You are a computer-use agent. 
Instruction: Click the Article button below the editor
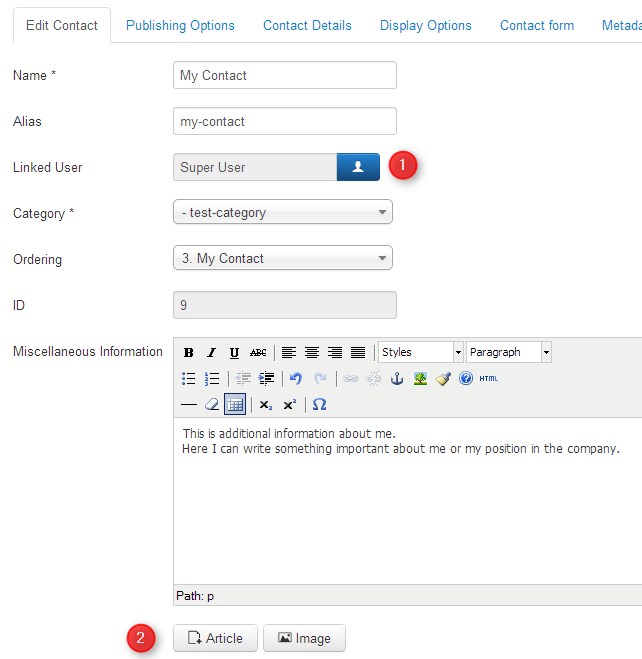[215, 638]
